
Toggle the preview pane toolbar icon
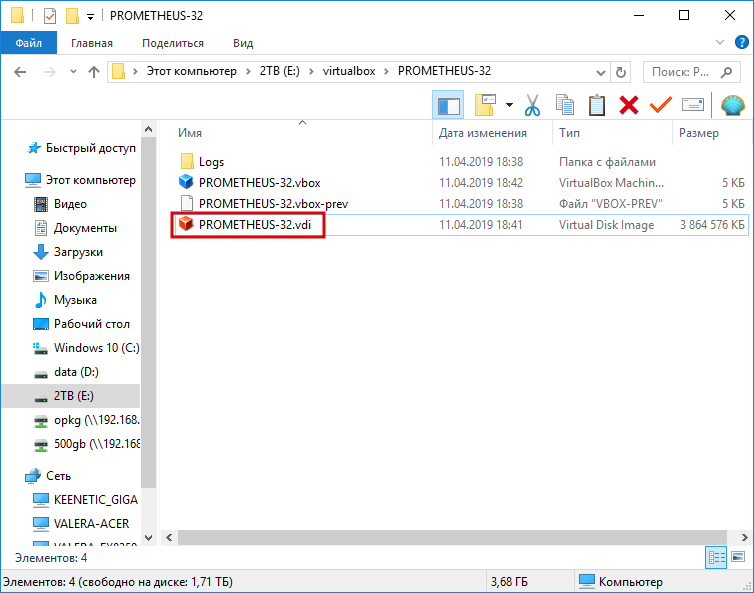pyautogui.click(x=448, y=105)
